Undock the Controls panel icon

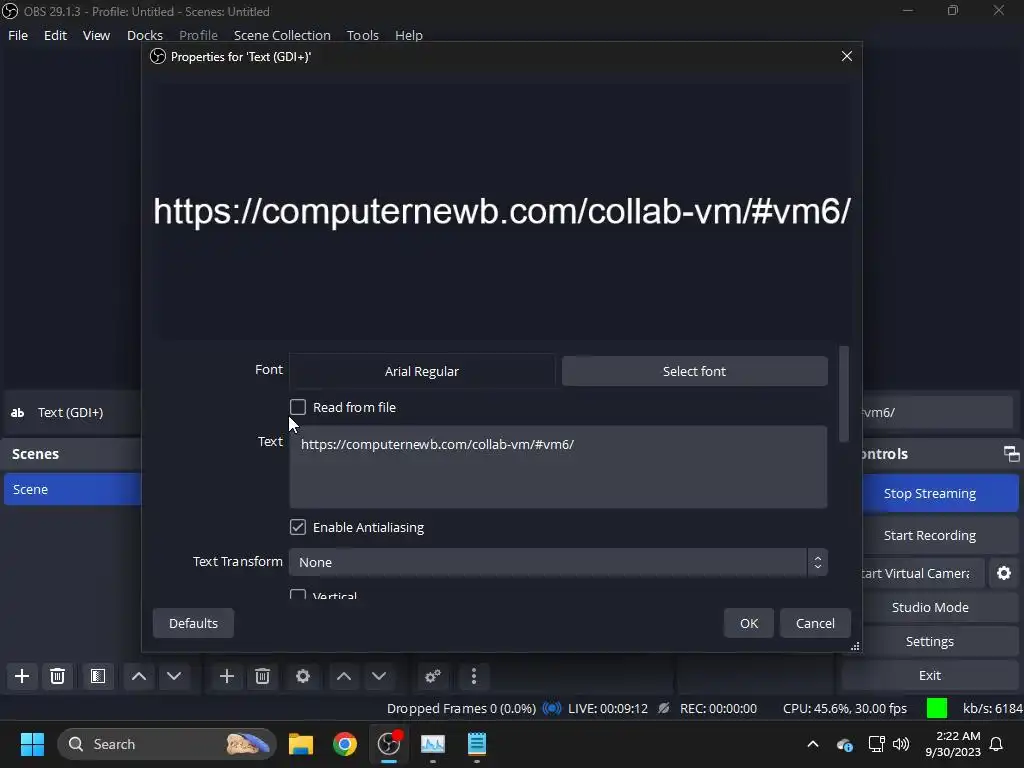point(1011,454)
